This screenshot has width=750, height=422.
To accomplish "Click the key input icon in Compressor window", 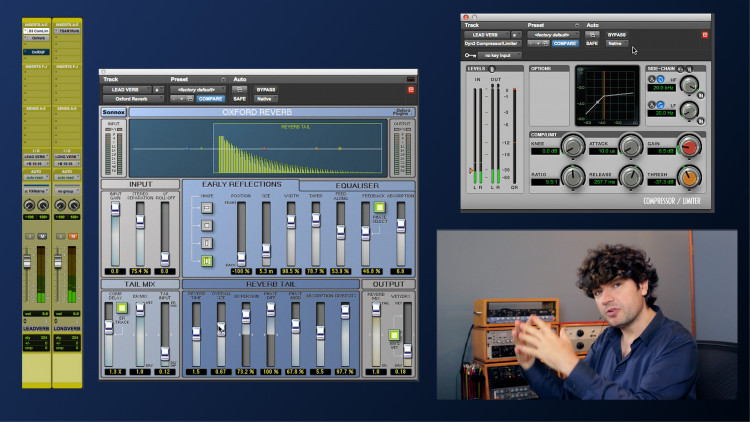I will click(x=470, y=56).
